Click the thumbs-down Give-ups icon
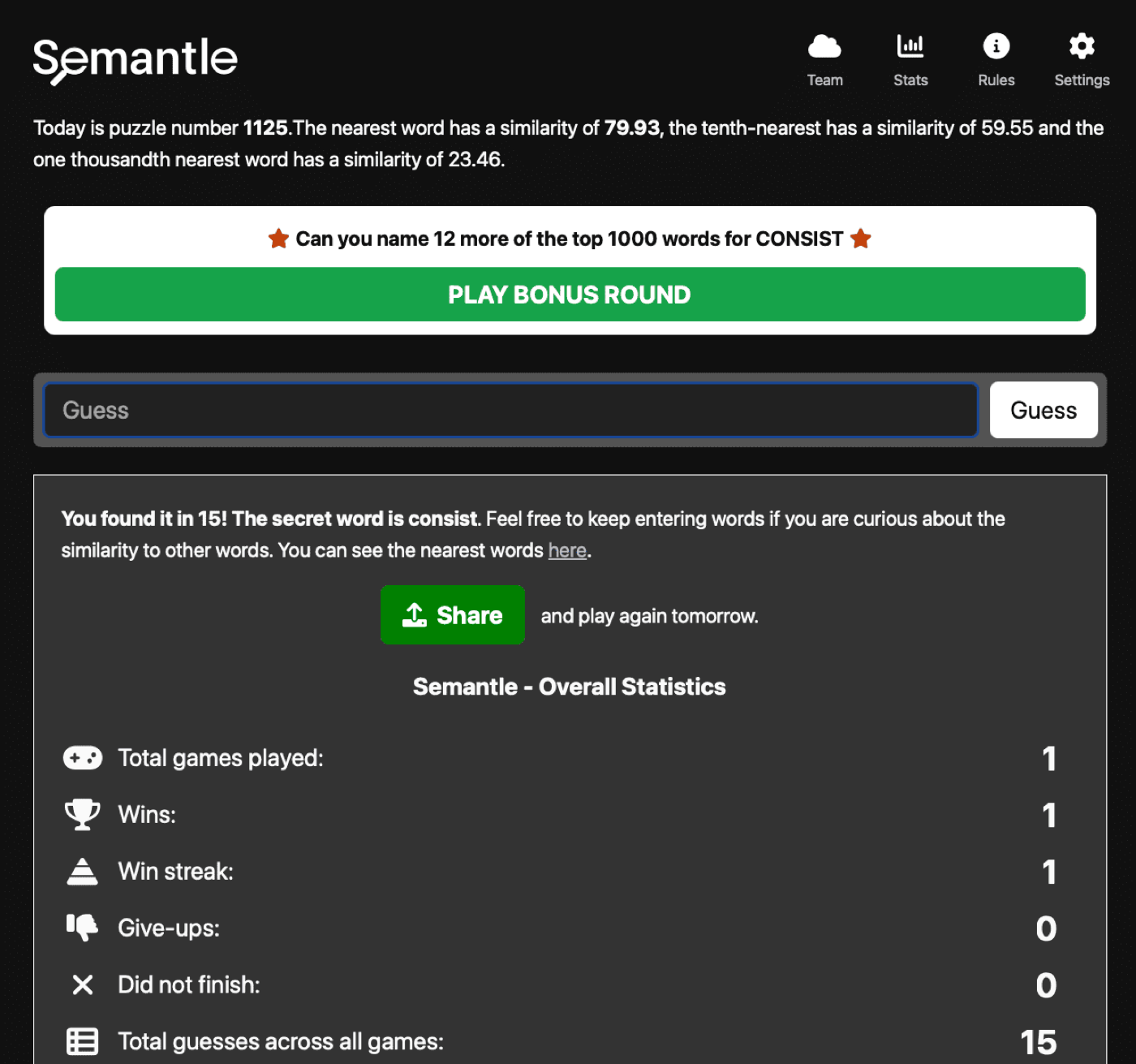Screen dimensions: 1136x1064 click(82, 928)
